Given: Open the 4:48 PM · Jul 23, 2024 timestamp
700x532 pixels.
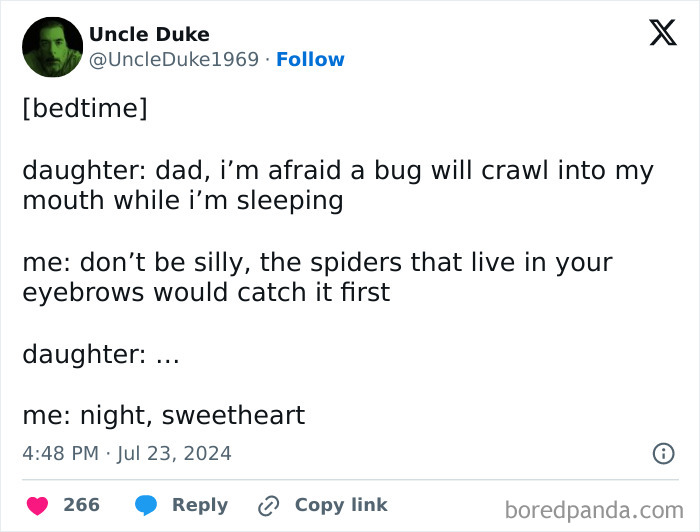Looking at the screenshot, I should coord(127,453).
